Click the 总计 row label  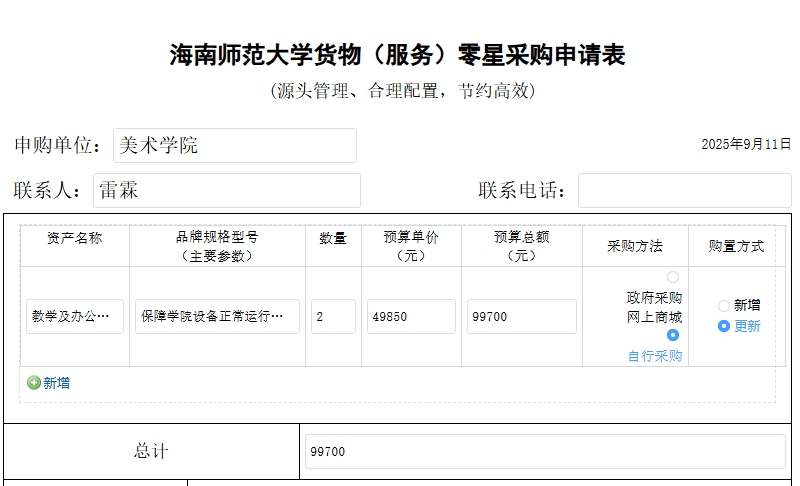tap(151, 452)
